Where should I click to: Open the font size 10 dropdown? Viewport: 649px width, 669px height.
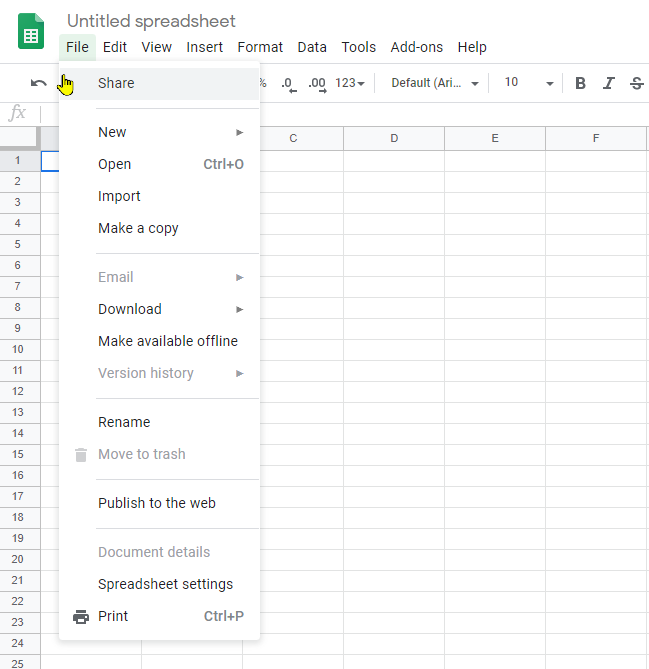coord(529,83)
